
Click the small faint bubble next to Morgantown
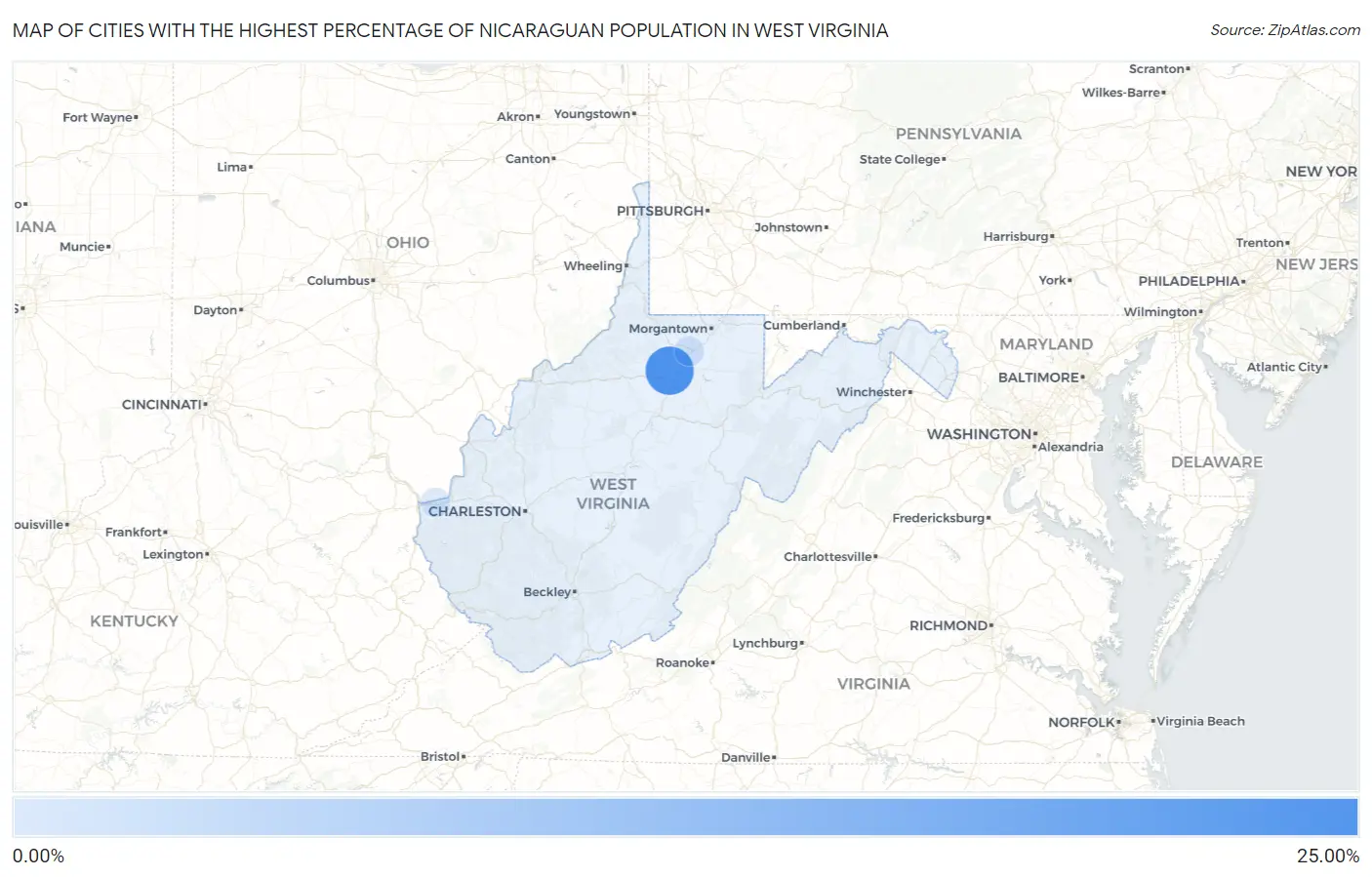[x=689, y=350]
